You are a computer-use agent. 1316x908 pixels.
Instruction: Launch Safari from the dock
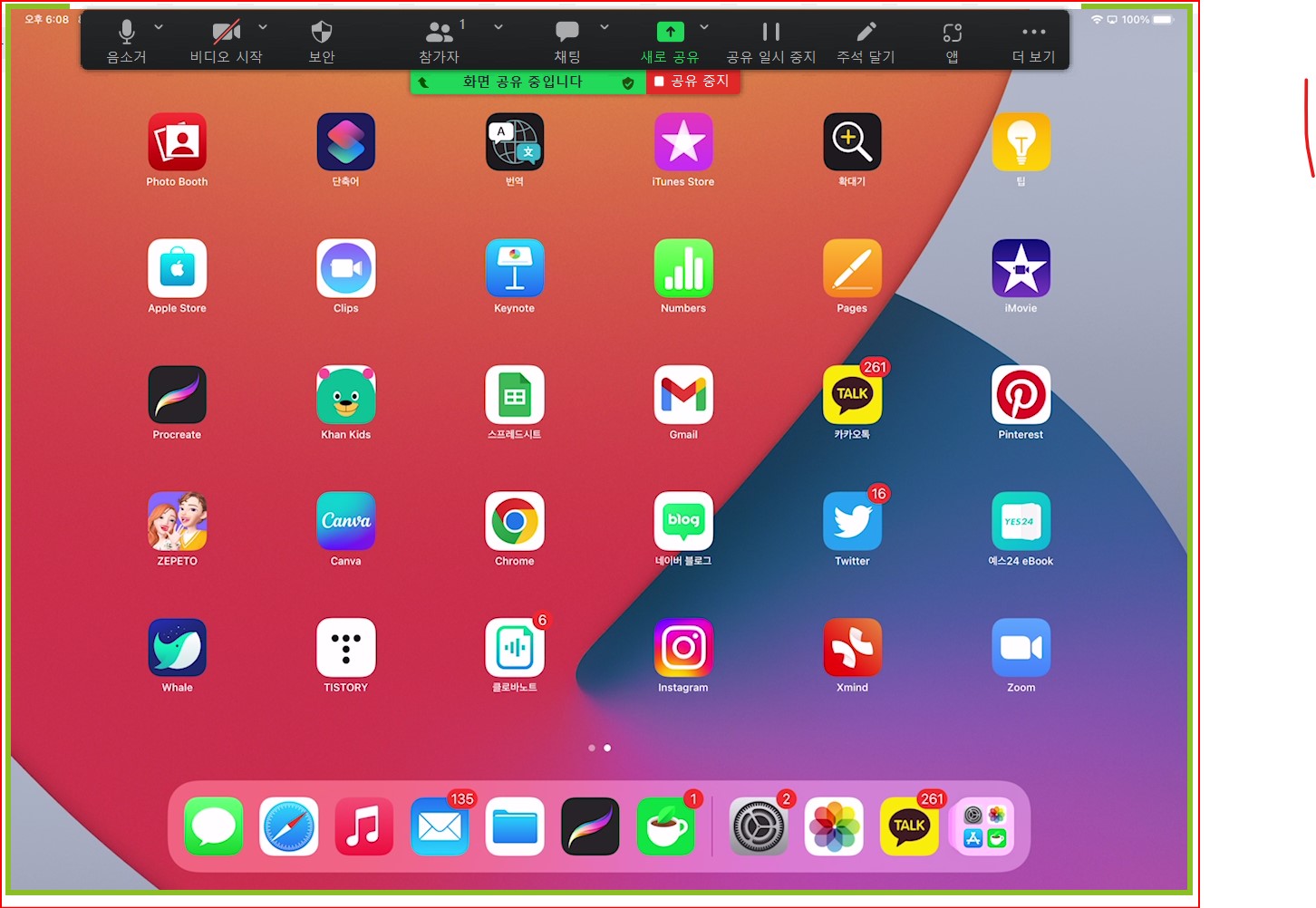[289, 826]
